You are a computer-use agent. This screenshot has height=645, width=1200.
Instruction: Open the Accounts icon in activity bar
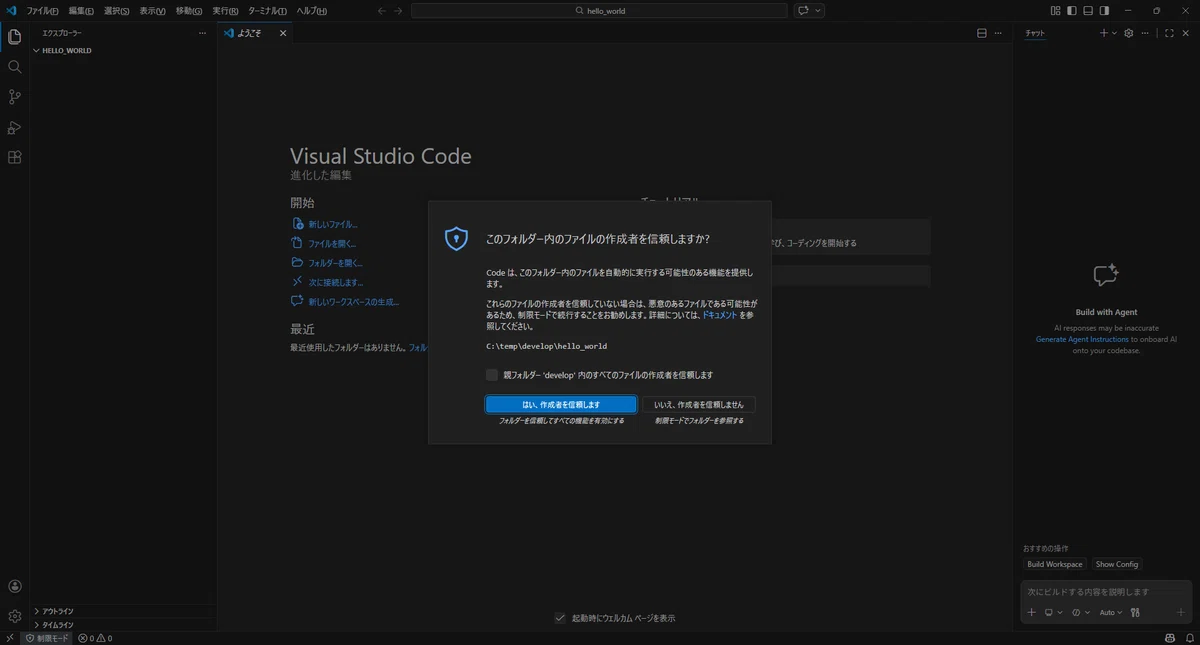point(14,587)
